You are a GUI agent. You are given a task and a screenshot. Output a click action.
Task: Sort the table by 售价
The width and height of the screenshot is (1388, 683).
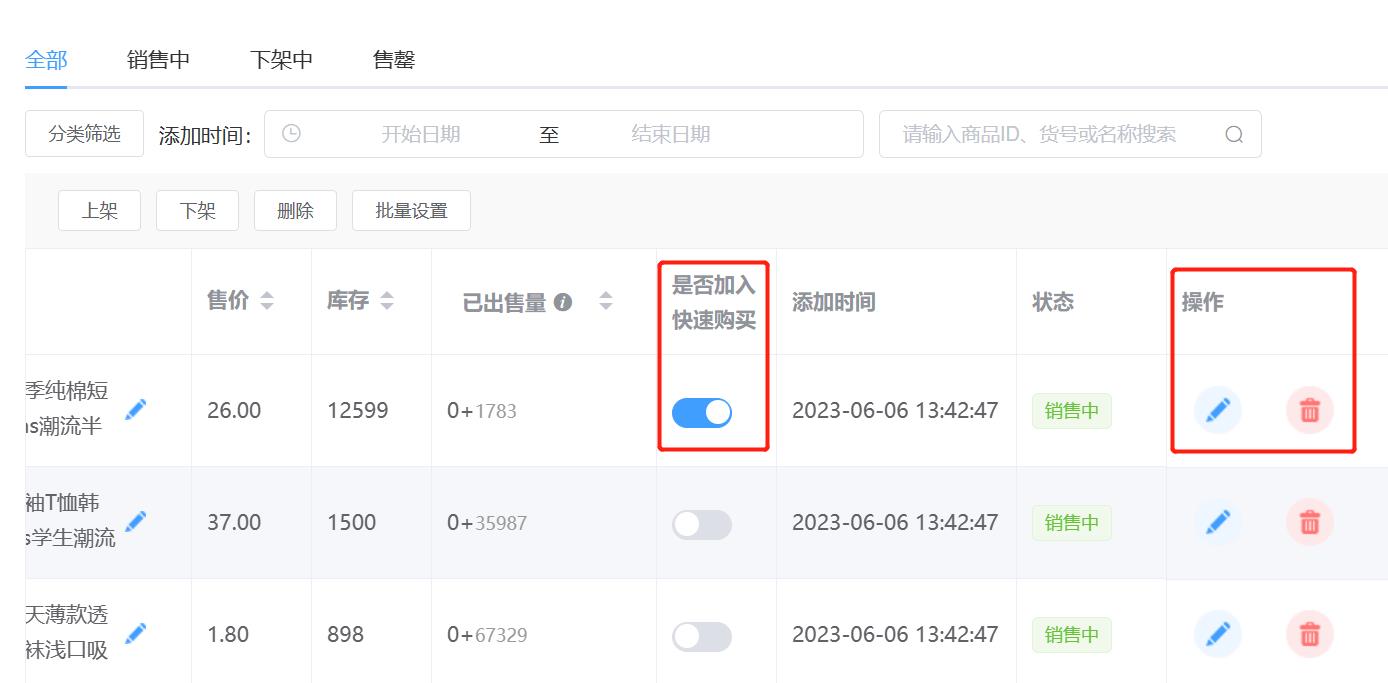point(267,301)
